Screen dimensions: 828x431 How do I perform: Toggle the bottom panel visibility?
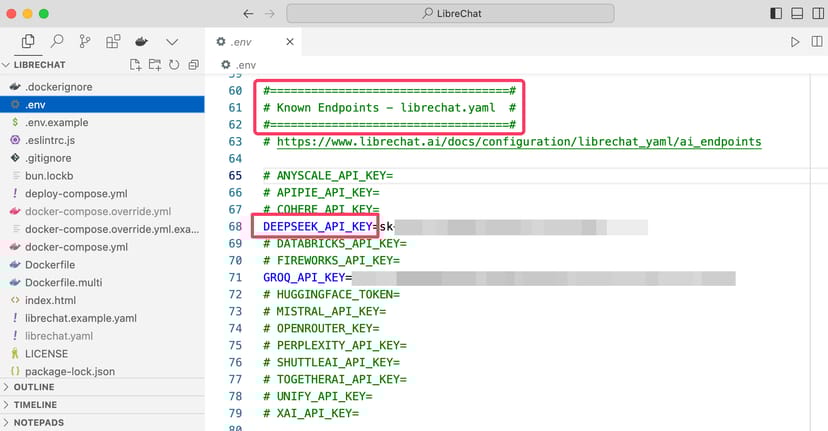(797, 14)
